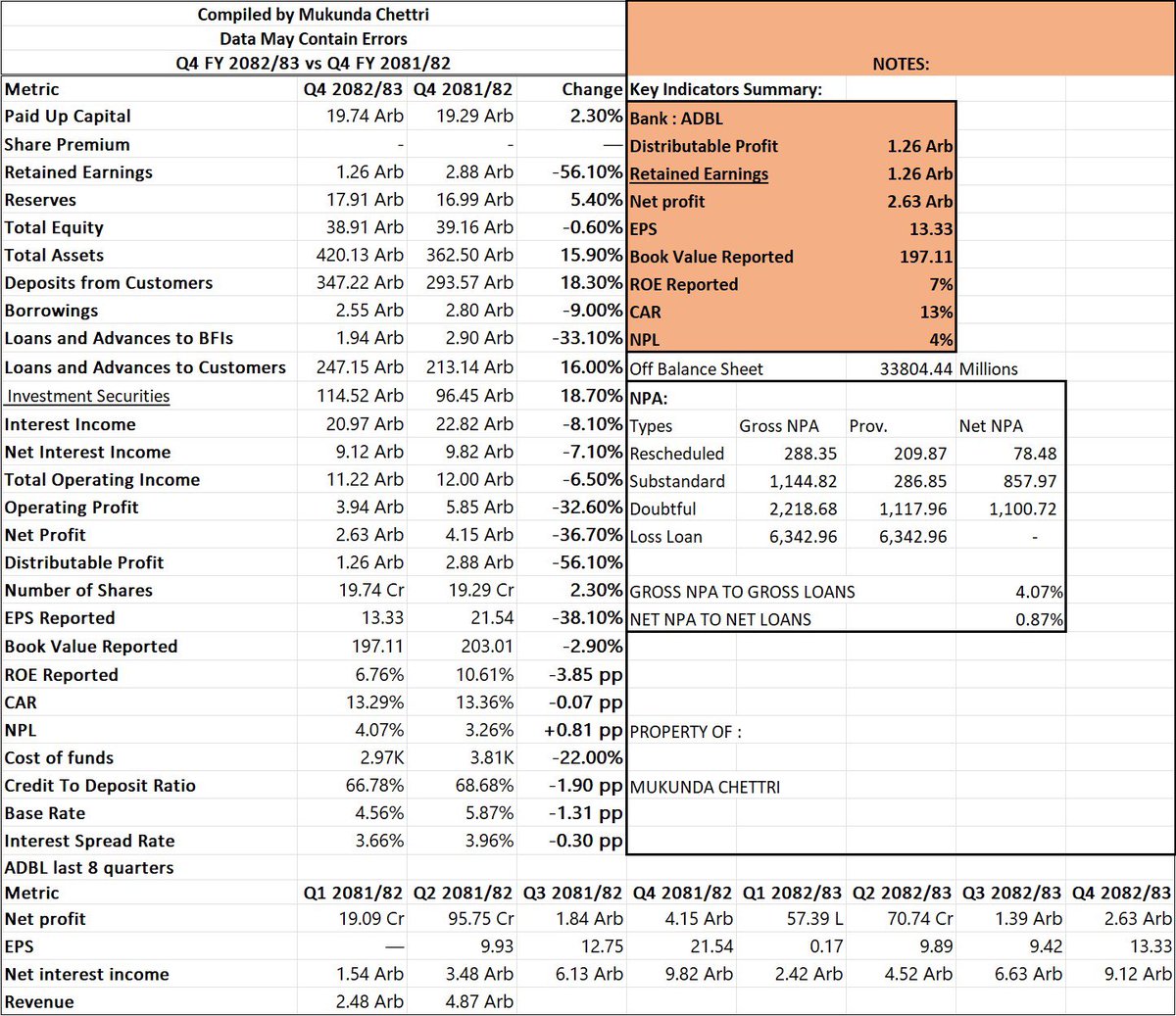Click the "PROPERTY OF :" cell
The image size is (1176, 1016).
click(686, 732)
